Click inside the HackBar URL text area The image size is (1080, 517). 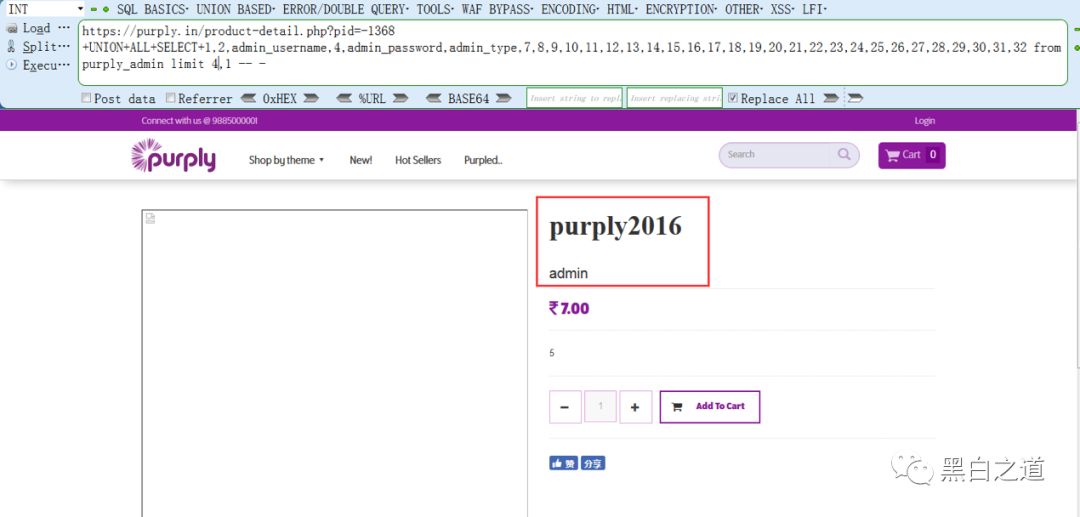[572, 53]
